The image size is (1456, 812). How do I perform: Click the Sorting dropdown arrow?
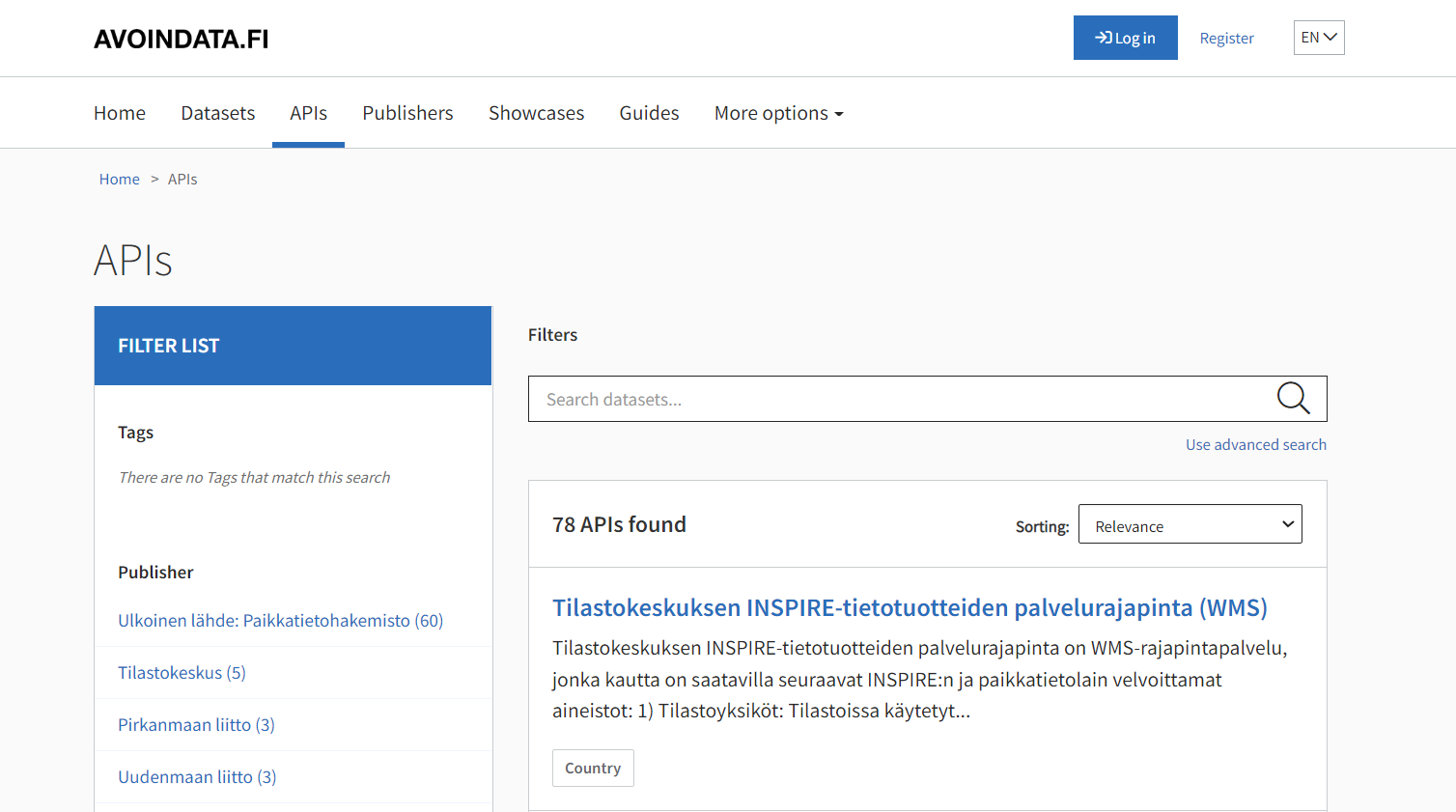click(1288, 523)
